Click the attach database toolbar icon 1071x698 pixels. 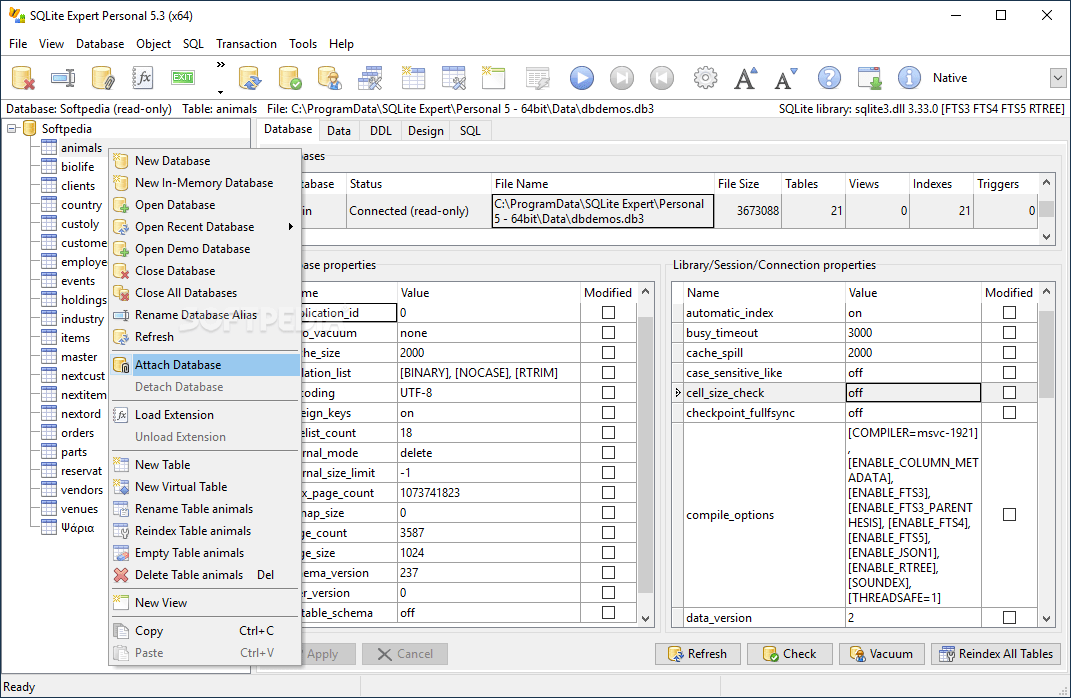pos(102,78)
